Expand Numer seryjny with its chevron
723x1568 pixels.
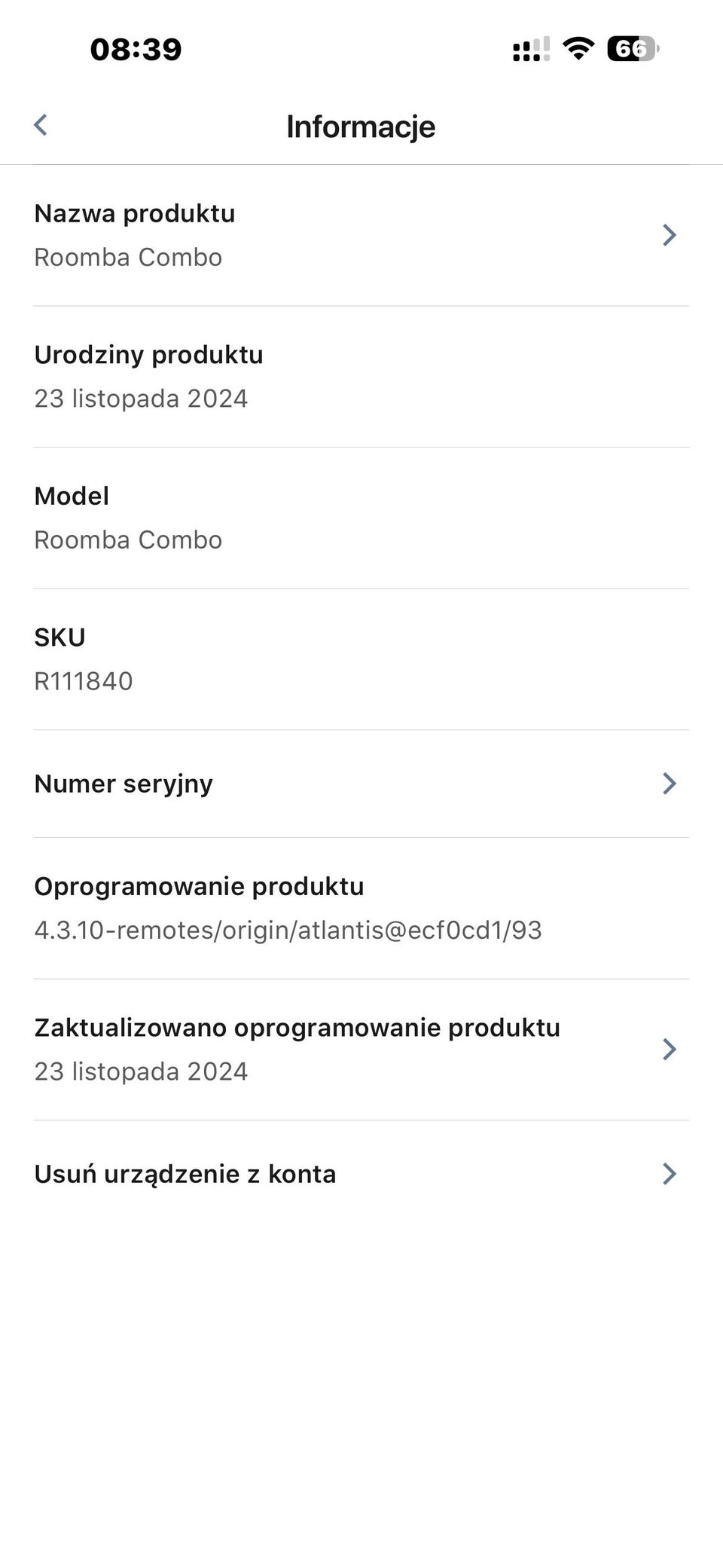point(669,784)
